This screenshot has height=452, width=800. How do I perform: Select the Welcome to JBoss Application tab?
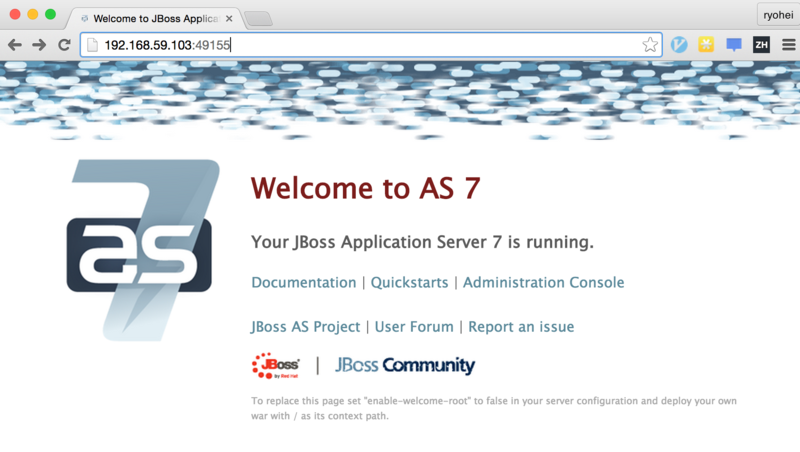click(x=153, y=18)
